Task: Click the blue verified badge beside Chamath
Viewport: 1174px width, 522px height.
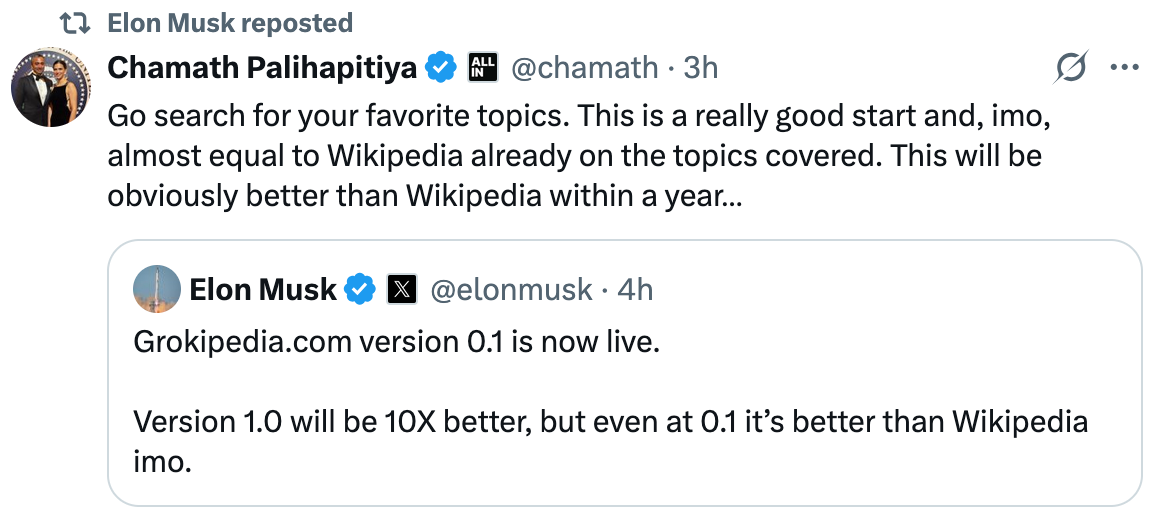Action: [441, 68]
